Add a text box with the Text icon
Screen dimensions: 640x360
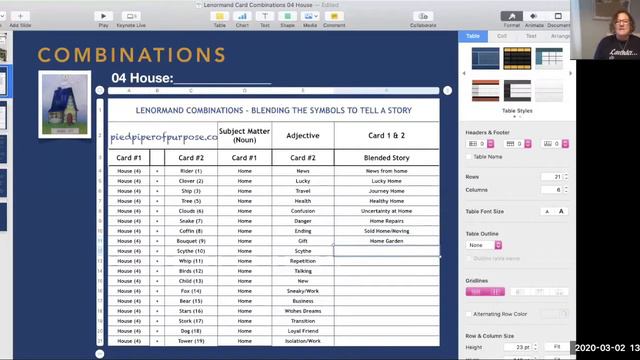pyautogui.click(x=264, y=16)
